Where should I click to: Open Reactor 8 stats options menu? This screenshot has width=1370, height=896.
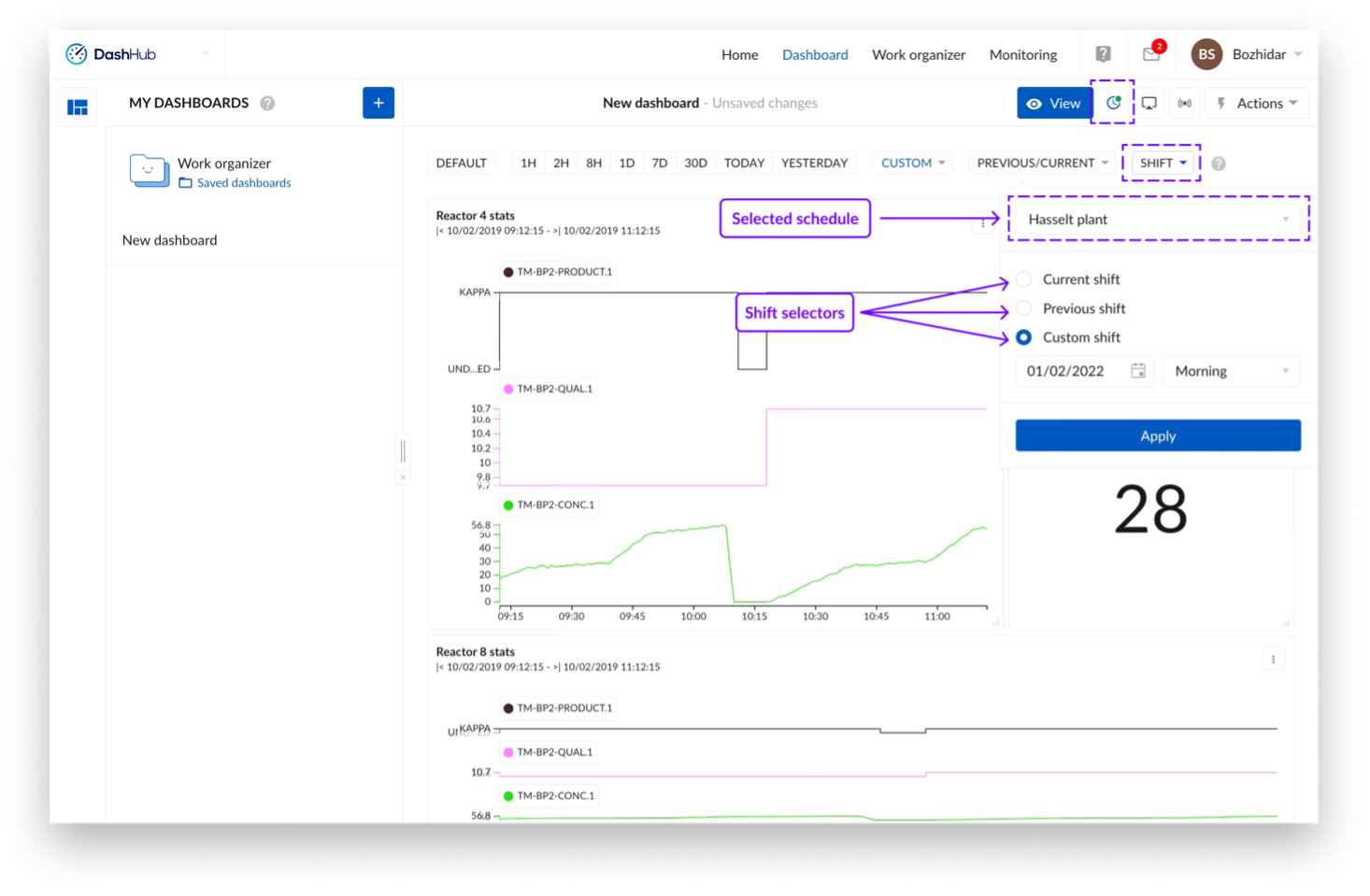(1273, 660)
